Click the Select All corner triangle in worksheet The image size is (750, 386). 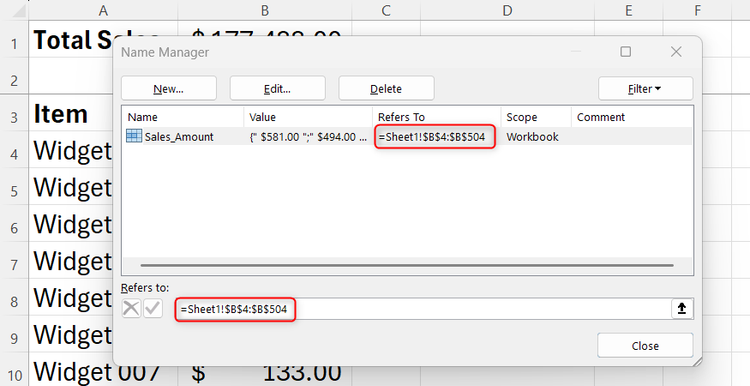click(18, 10)
